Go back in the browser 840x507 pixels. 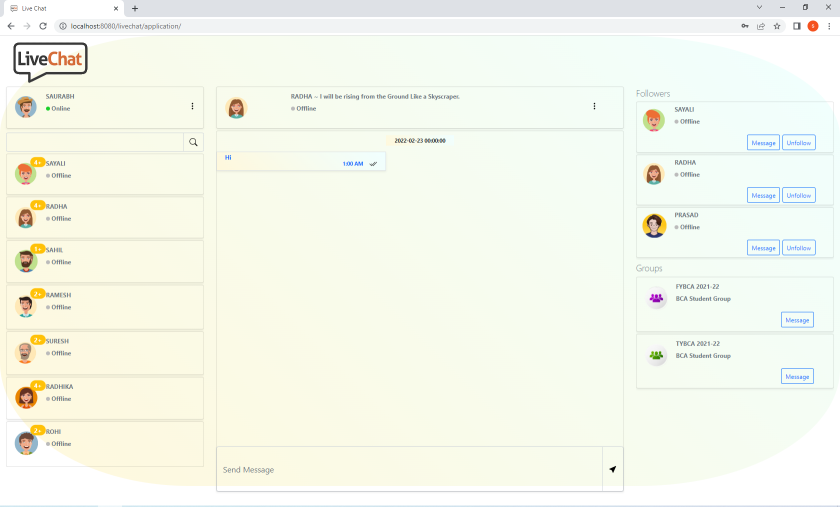pyautogui.click(x=11, y=26)
